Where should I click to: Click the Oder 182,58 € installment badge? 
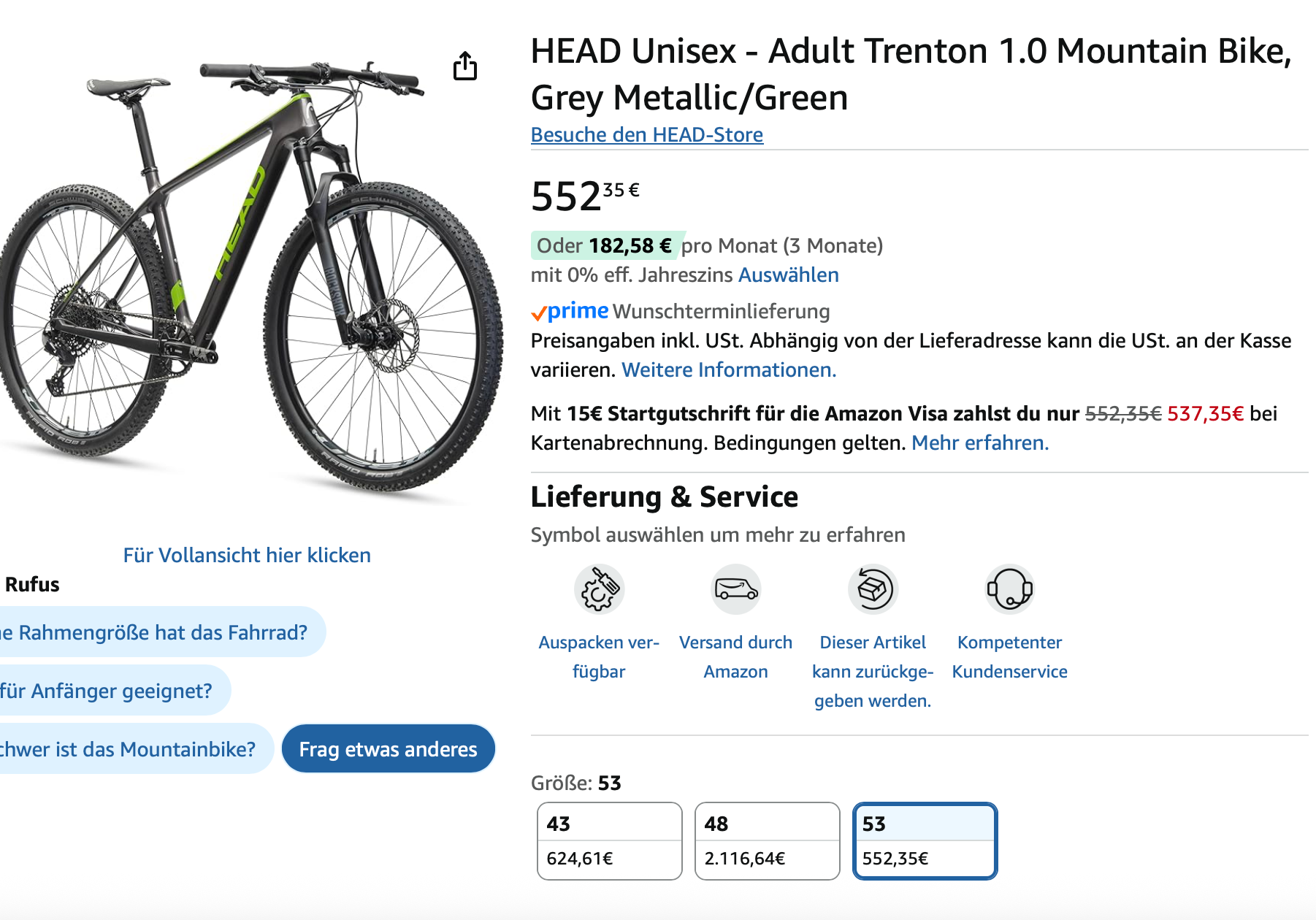pos(605,246)
